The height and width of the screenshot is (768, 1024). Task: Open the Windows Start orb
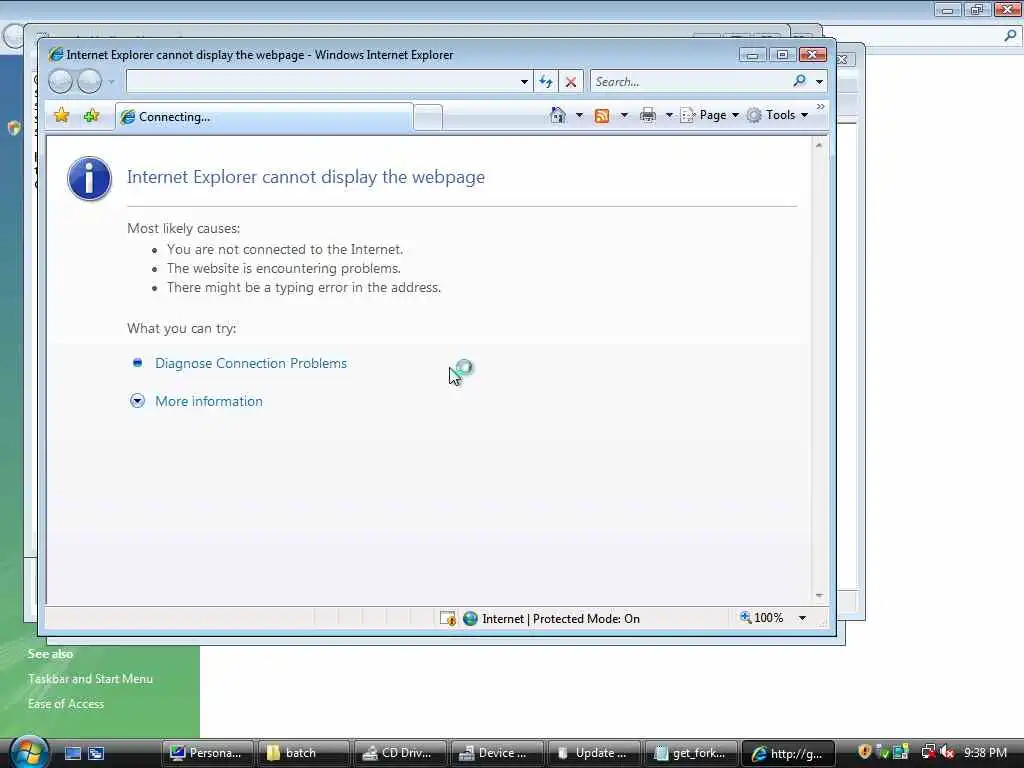(29, 752)
